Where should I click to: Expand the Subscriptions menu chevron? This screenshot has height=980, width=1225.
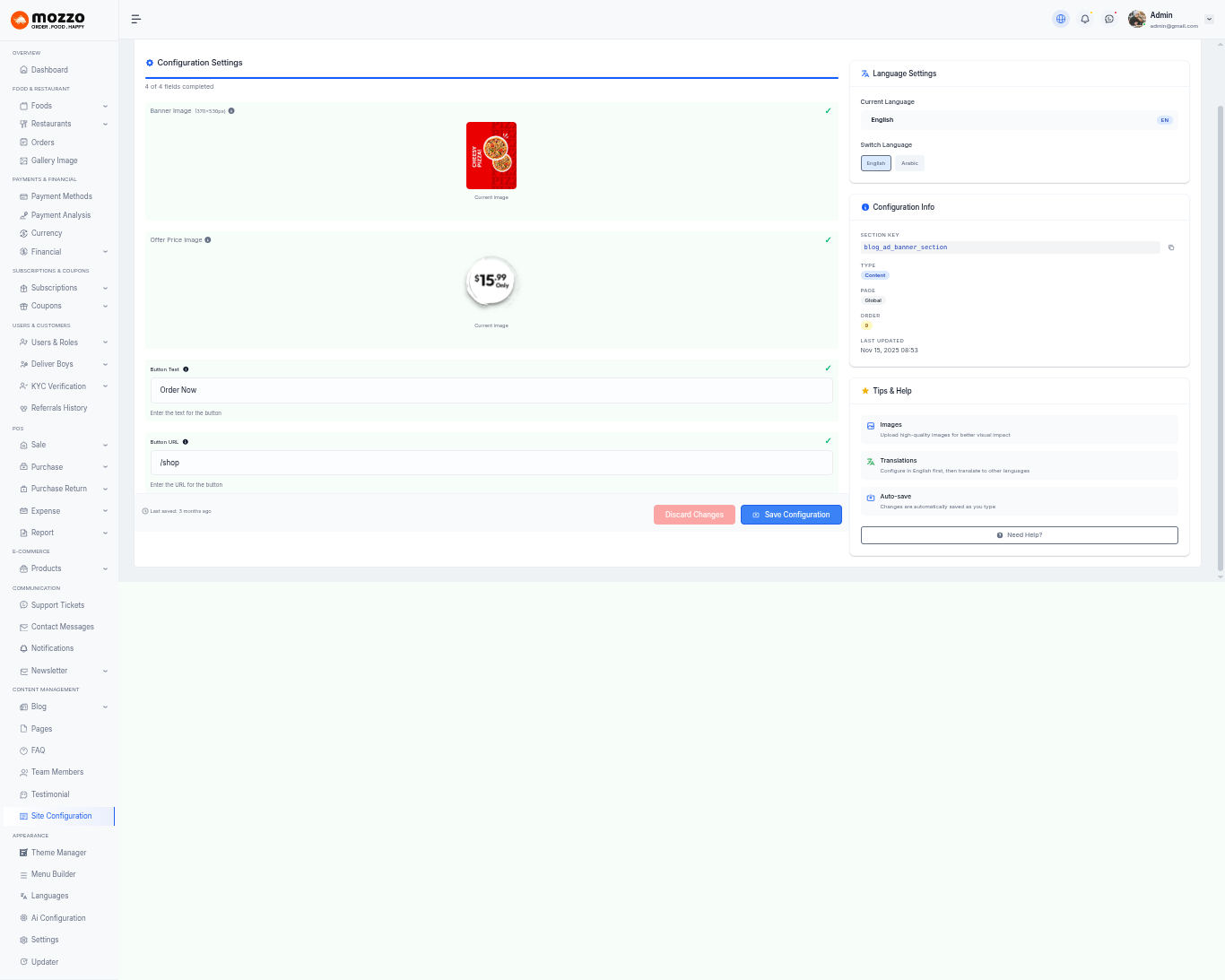[105, 288]
